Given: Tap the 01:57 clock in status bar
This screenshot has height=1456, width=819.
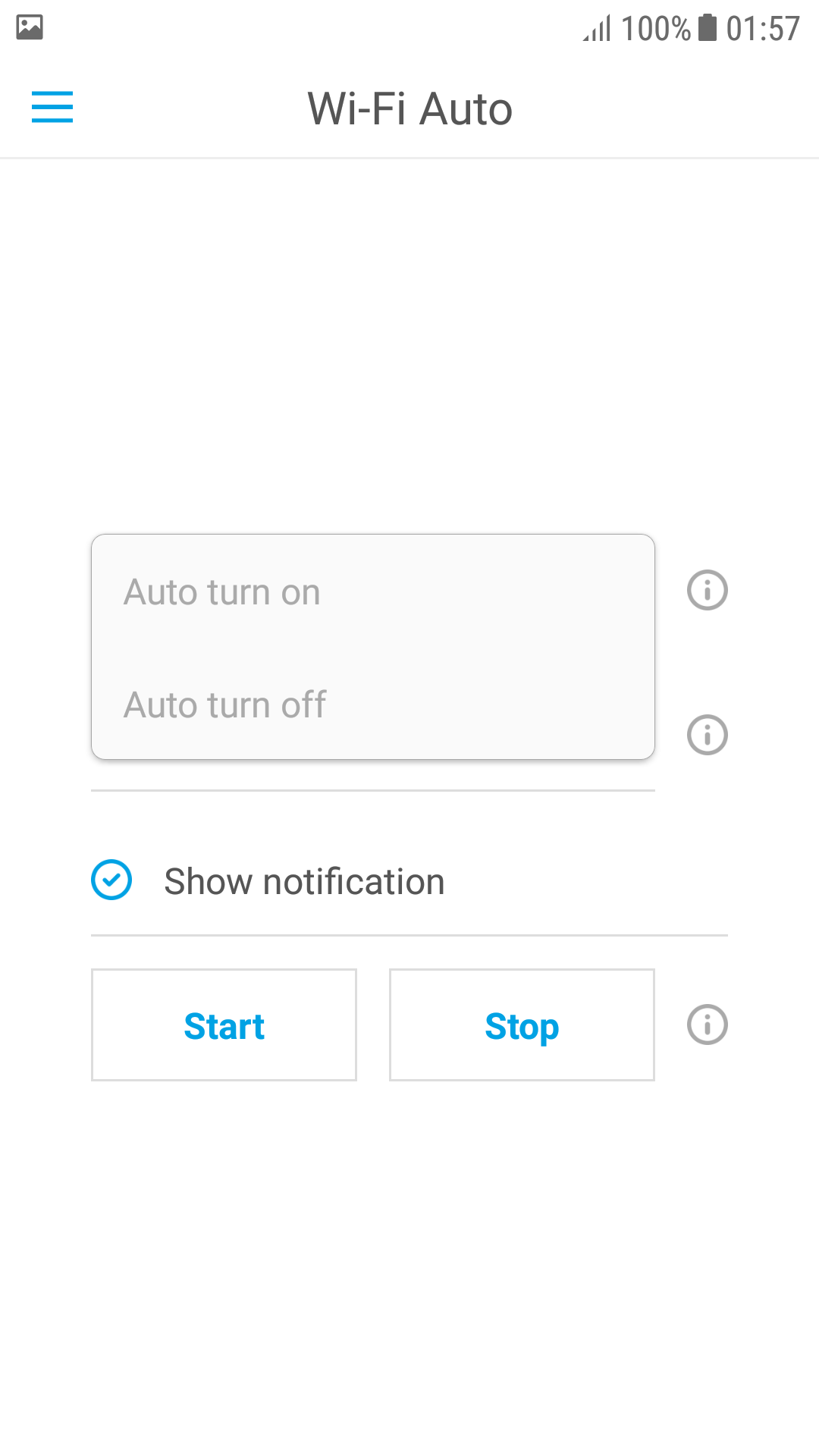Looking at the screenshot, I should (762, 29).
